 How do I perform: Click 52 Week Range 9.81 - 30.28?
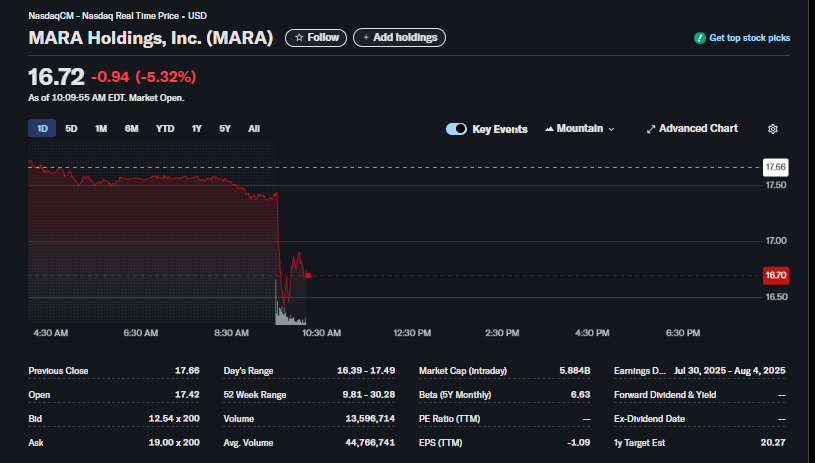click(x=369, y=394)
